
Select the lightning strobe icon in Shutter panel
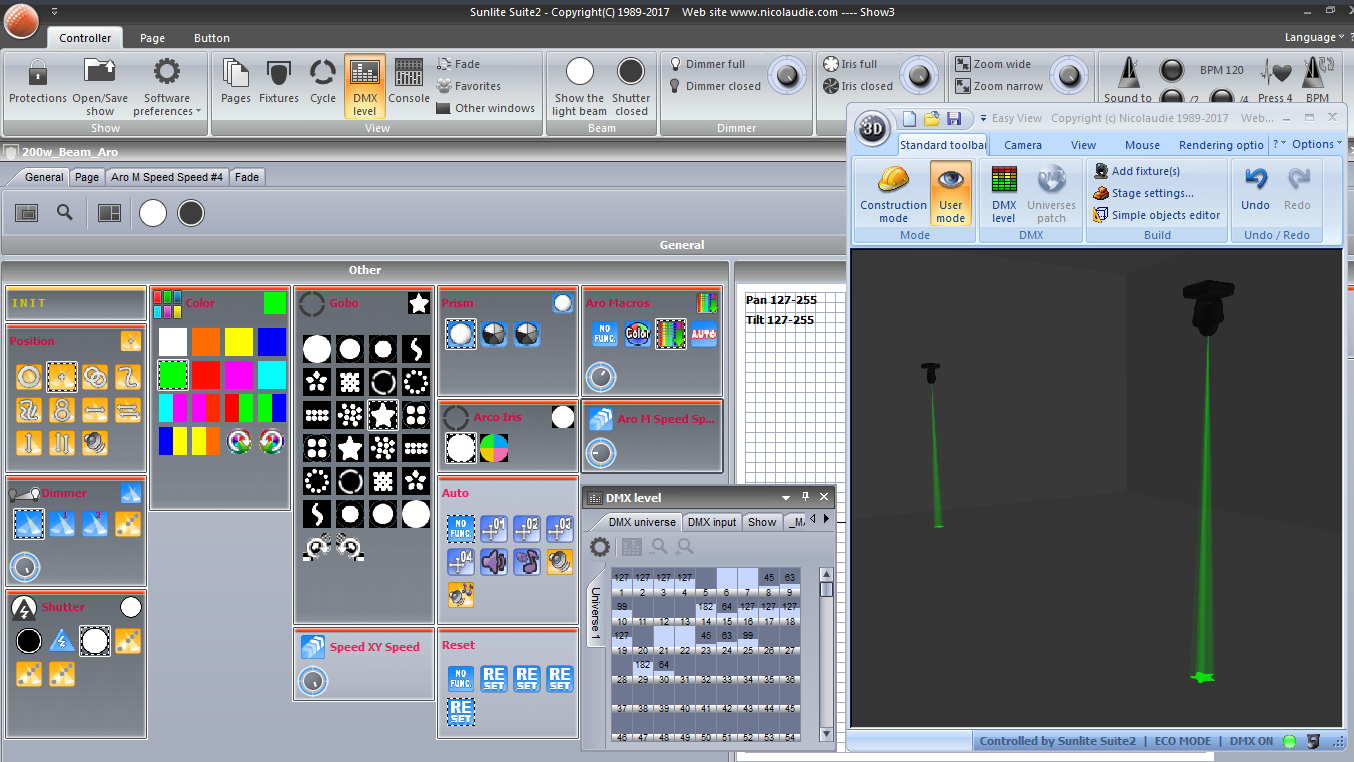click(62, 641)
